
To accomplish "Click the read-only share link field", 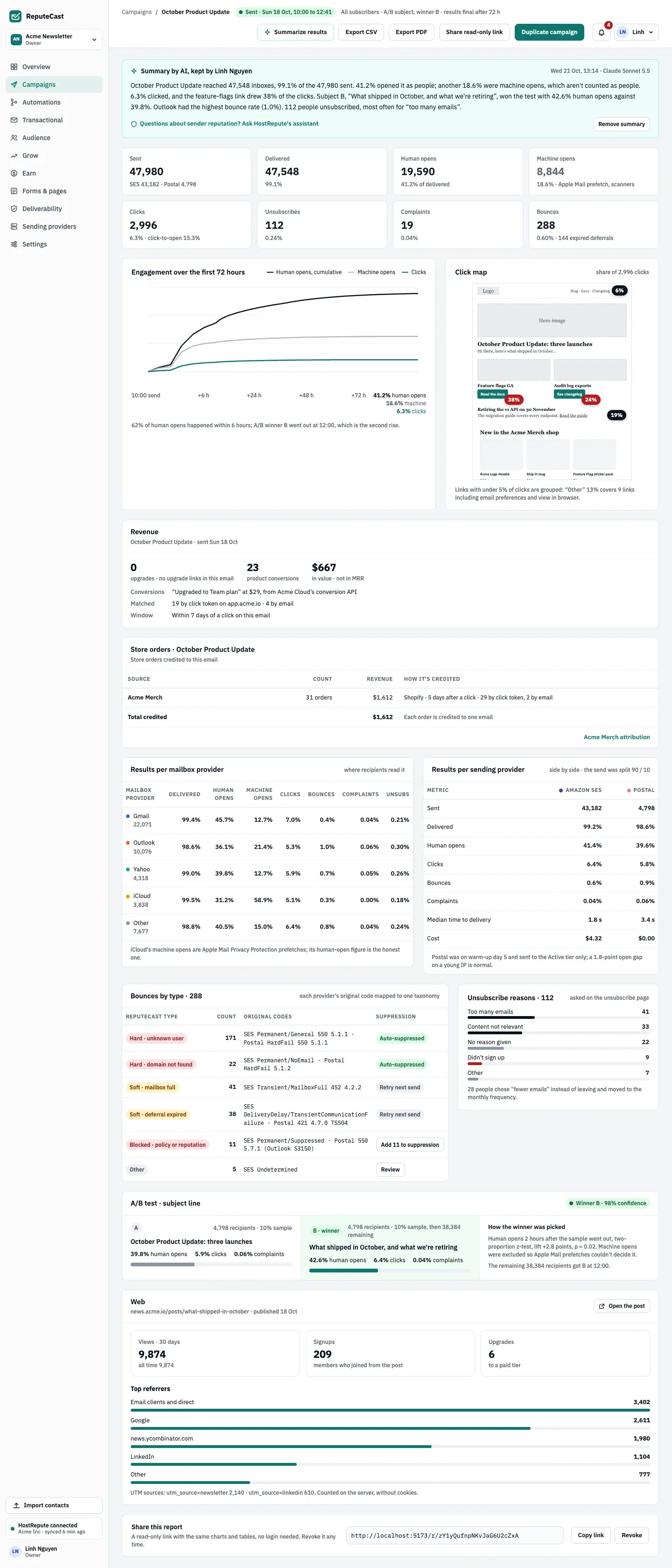I will [455, 1535].
